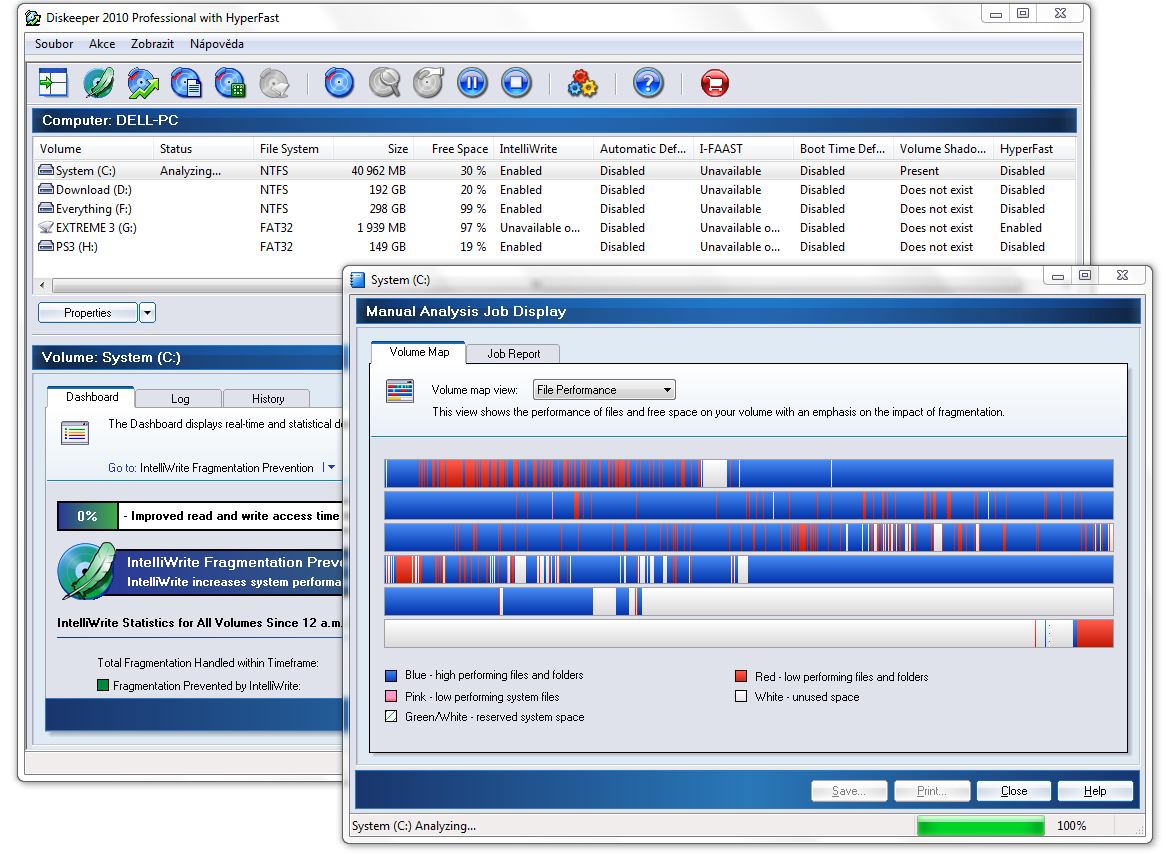Expand the Go to dropdown arrow
The width and height of the screenshot is (1166, 854).
click(x=331, y=468)
